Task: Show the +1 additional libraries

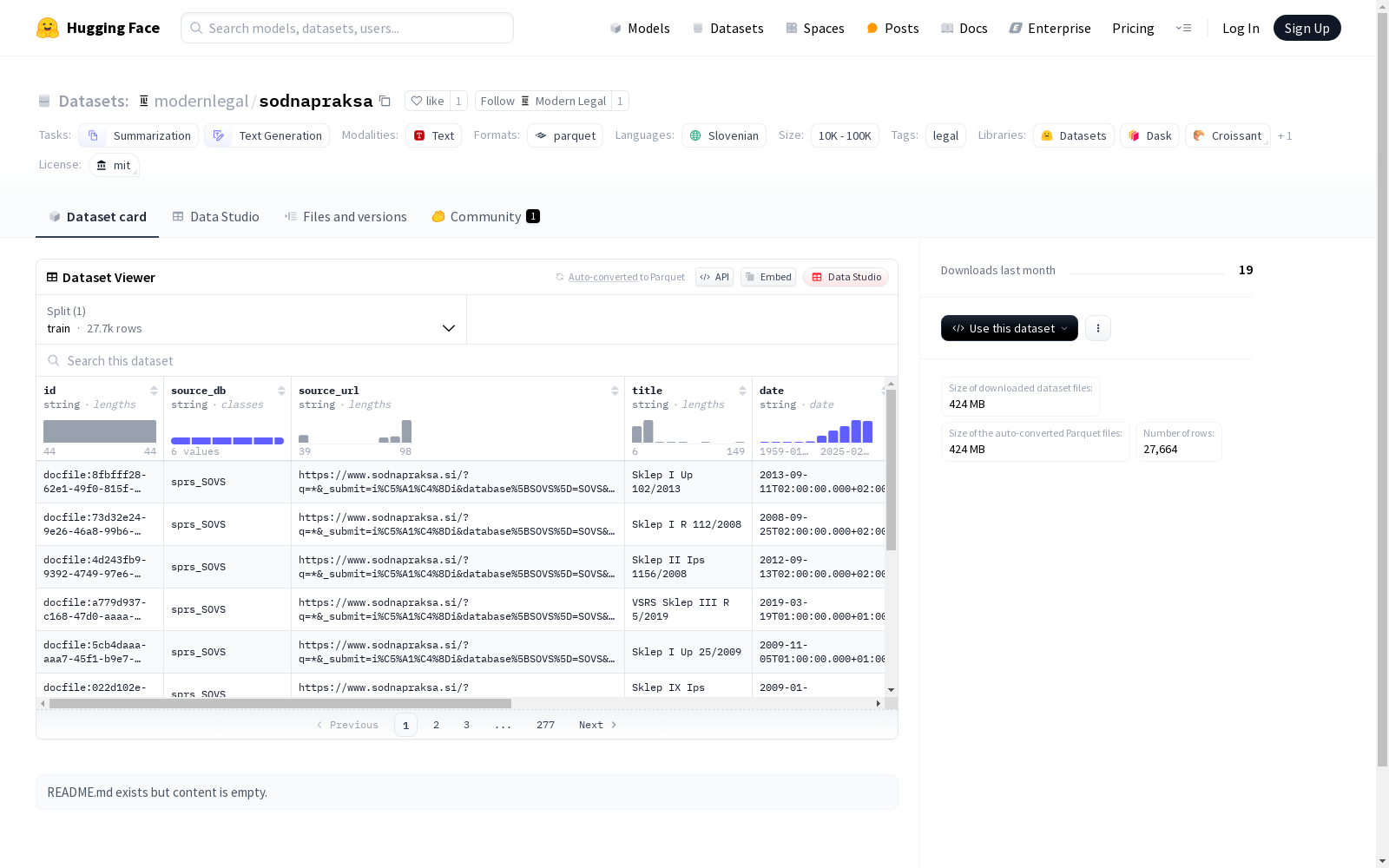Action: coord(1285,135)
